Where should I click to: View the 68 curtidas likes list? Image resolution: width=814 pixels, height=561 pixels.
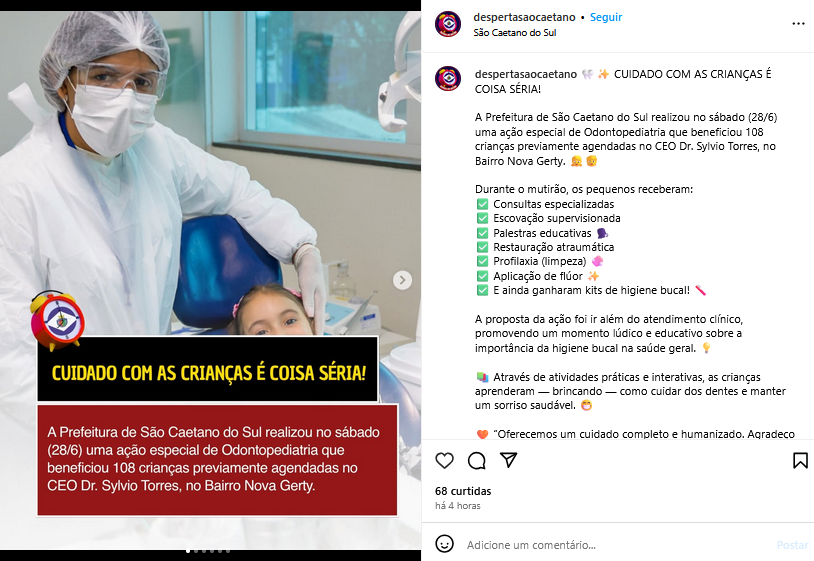[x=463, y=491]
